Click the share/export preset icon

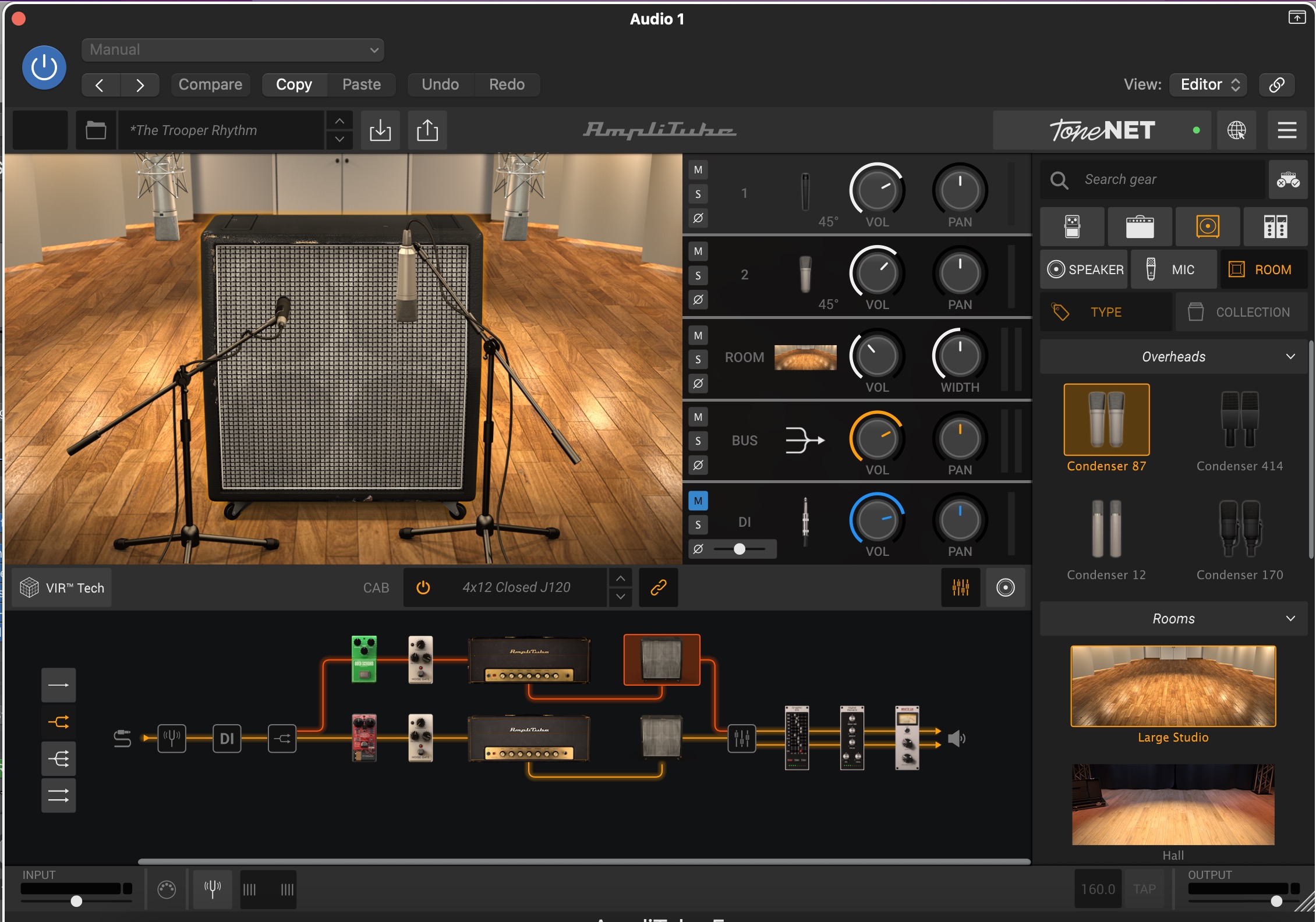(427, 130)
